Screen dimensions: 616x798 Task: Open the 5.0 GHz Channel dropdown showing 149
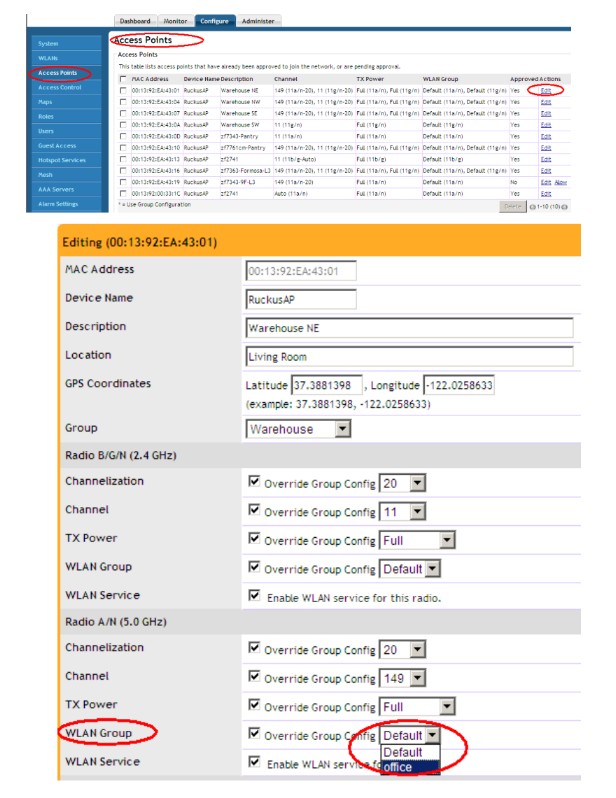click(402, 678)
